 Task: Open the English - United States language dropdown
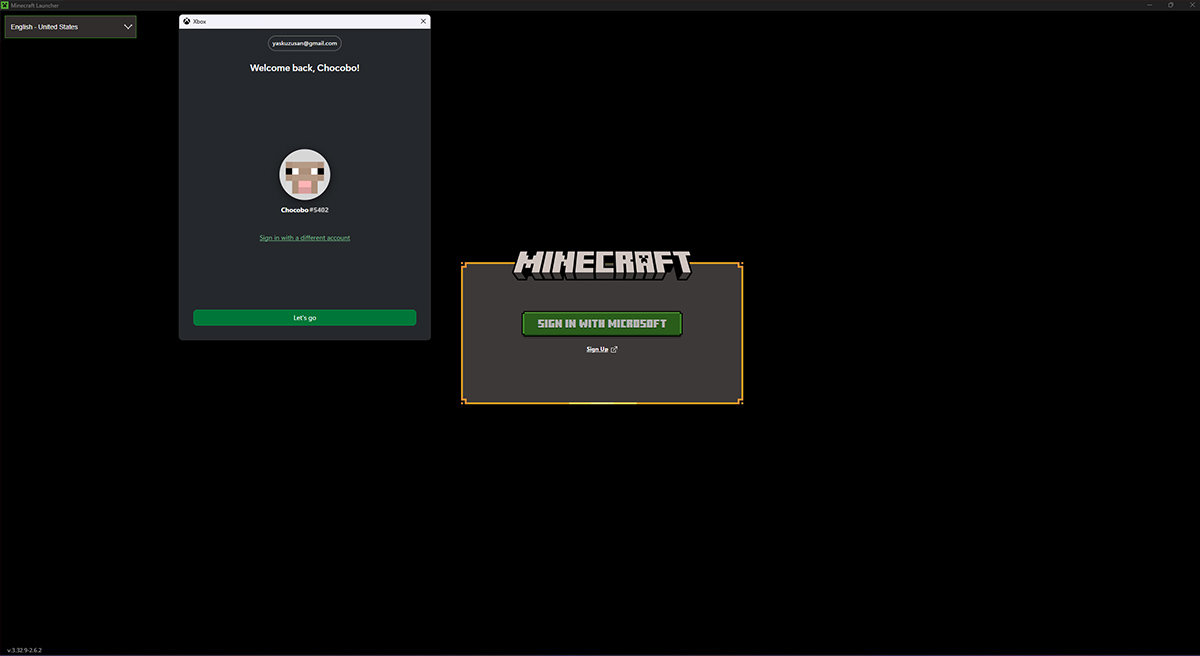pos(70,27)
